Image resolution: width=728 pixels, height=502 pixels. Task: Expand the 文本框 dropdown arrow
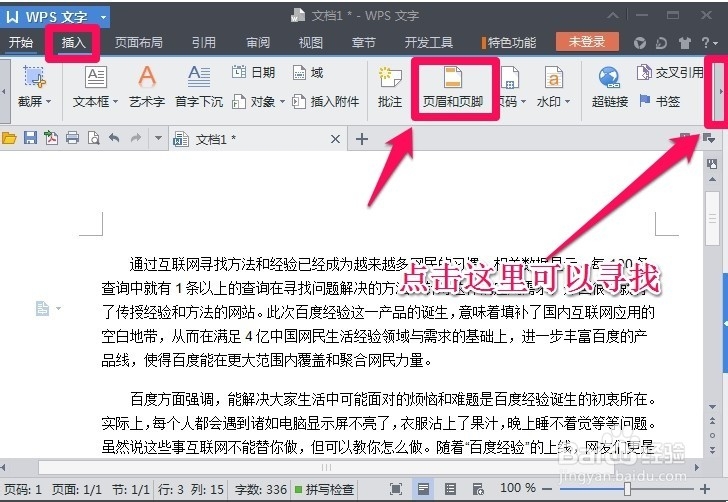coord(115,101)
